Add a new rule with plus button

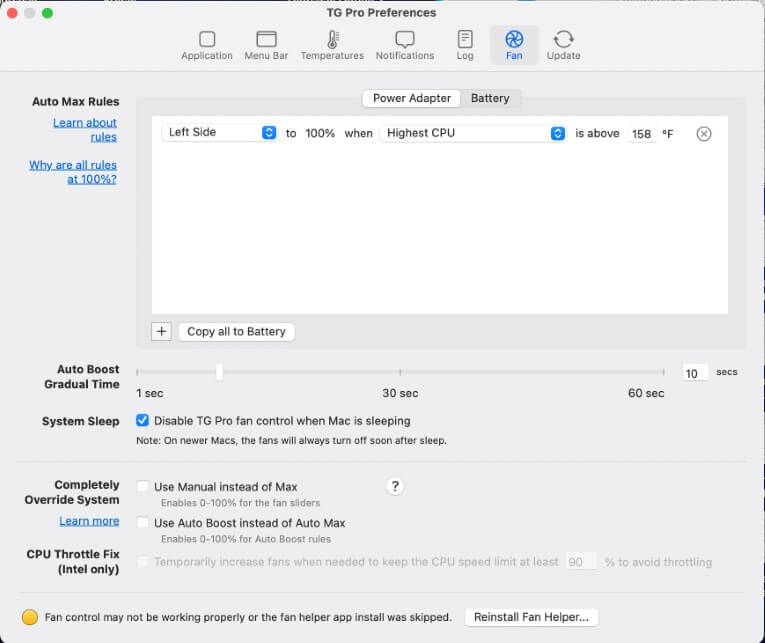point(161,332)
